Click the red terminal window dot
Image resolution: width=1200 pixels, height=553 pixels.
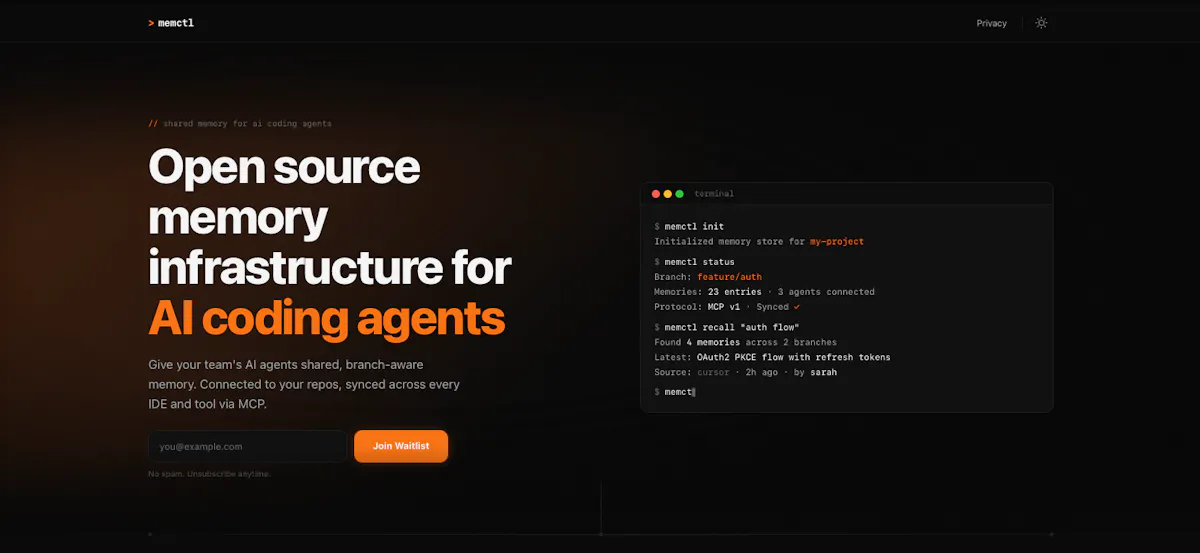pos(656,194)
